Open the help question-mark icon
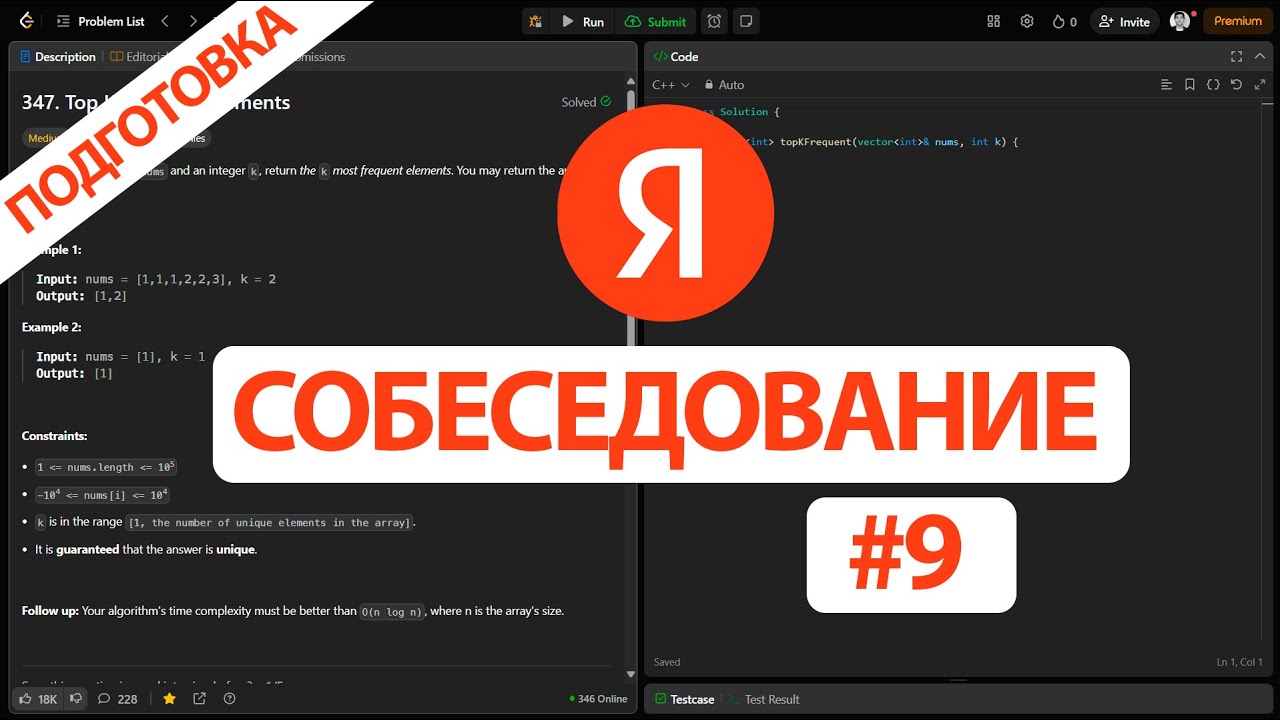1280x720 pixels. point(229,699)
